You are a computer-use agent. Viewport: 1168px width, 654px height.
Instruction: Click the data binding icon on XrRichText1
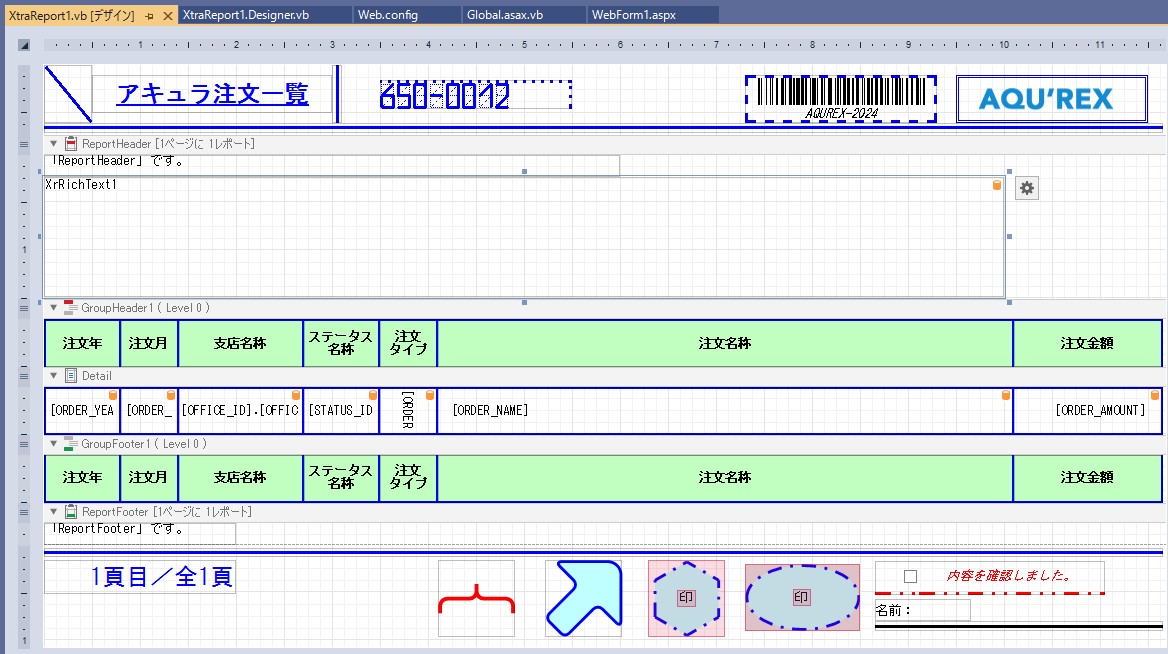click(x=996, y=185)
